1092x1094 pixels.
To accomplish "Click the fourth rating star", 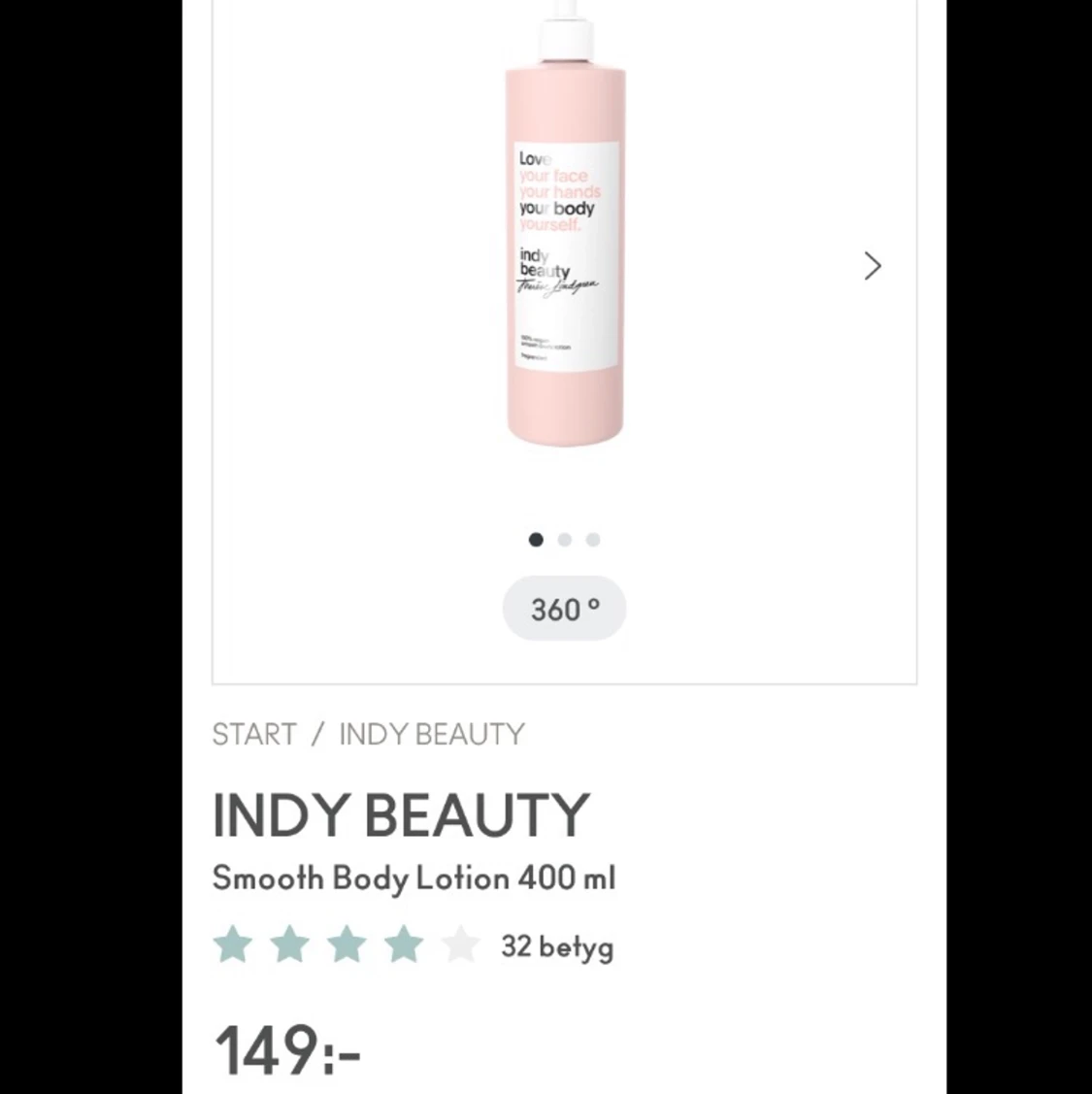I will [404, 945].
